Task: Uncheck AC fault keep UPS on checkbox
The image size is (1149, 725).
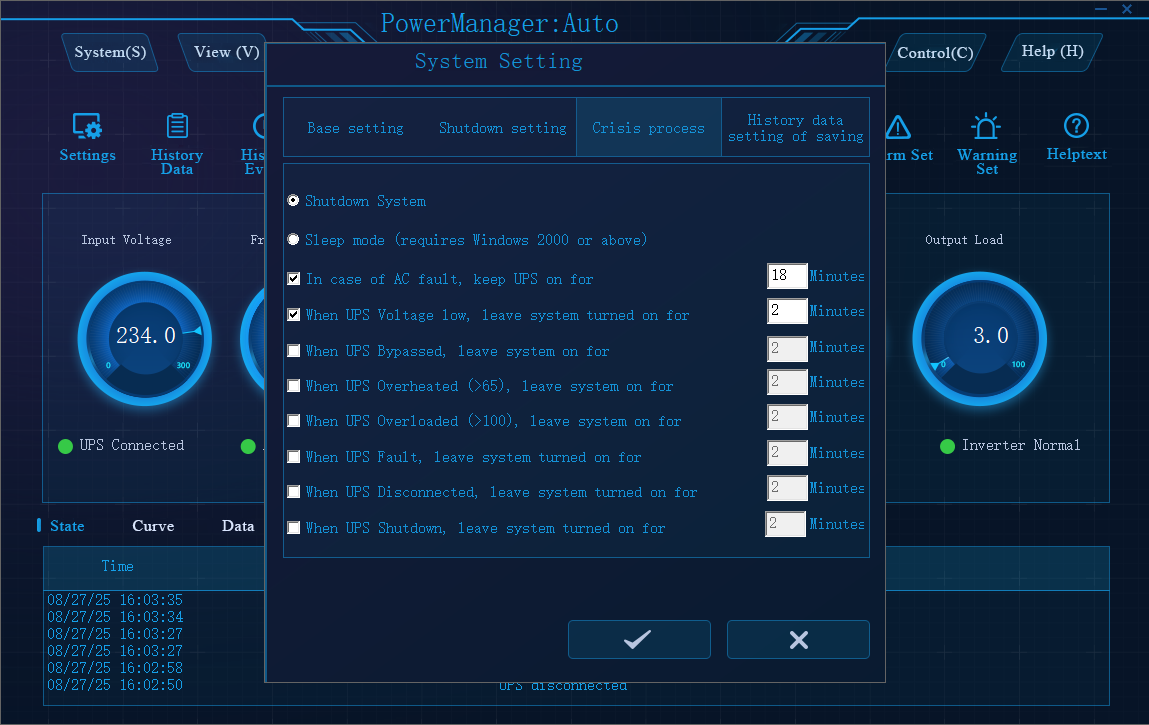Action: coord(294,279)
